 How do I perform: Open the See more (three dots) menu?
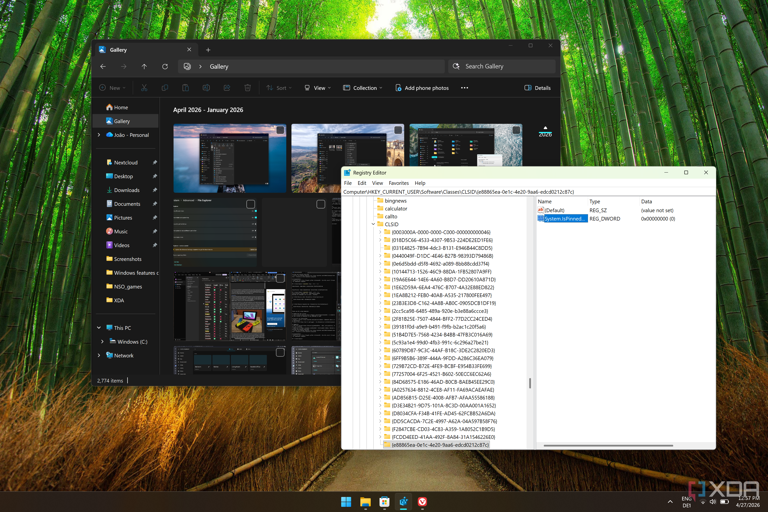[x=464, y=88]
